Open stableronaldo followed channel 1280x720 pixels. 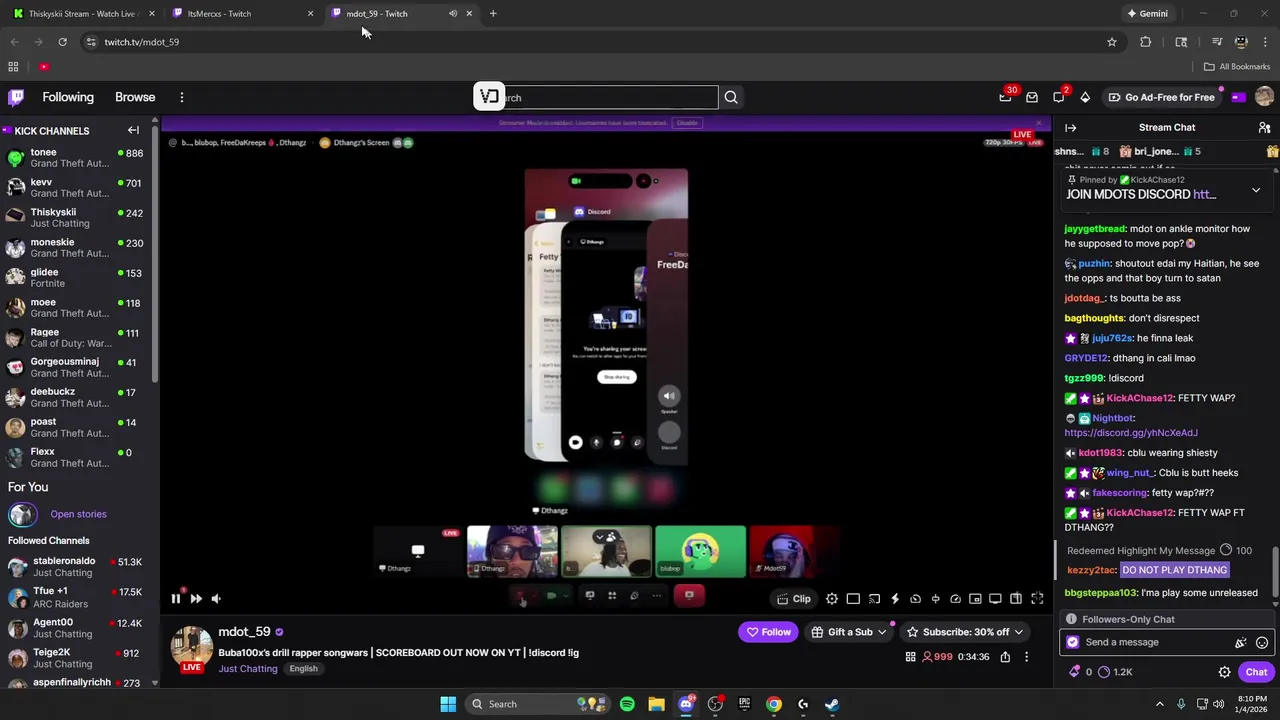coord(77,567)
